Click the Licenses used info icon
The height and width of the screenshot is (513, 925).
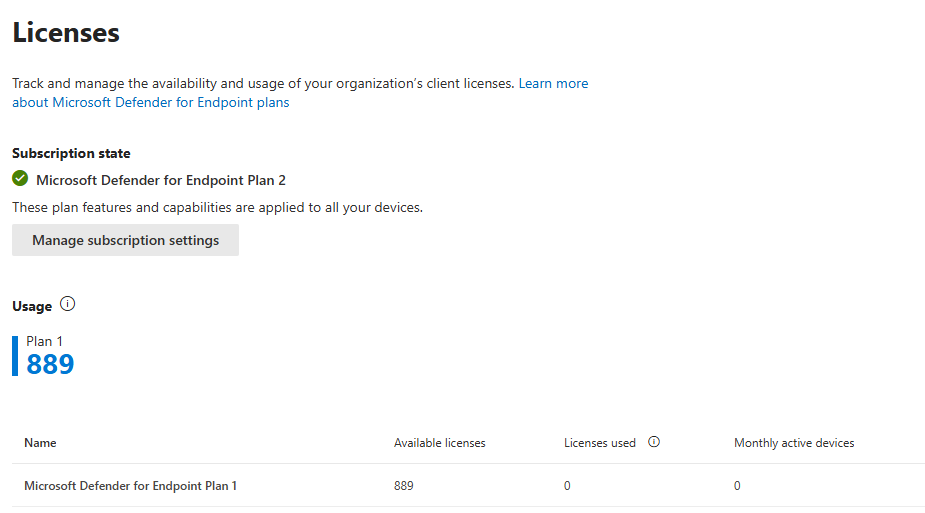[654, 442]
